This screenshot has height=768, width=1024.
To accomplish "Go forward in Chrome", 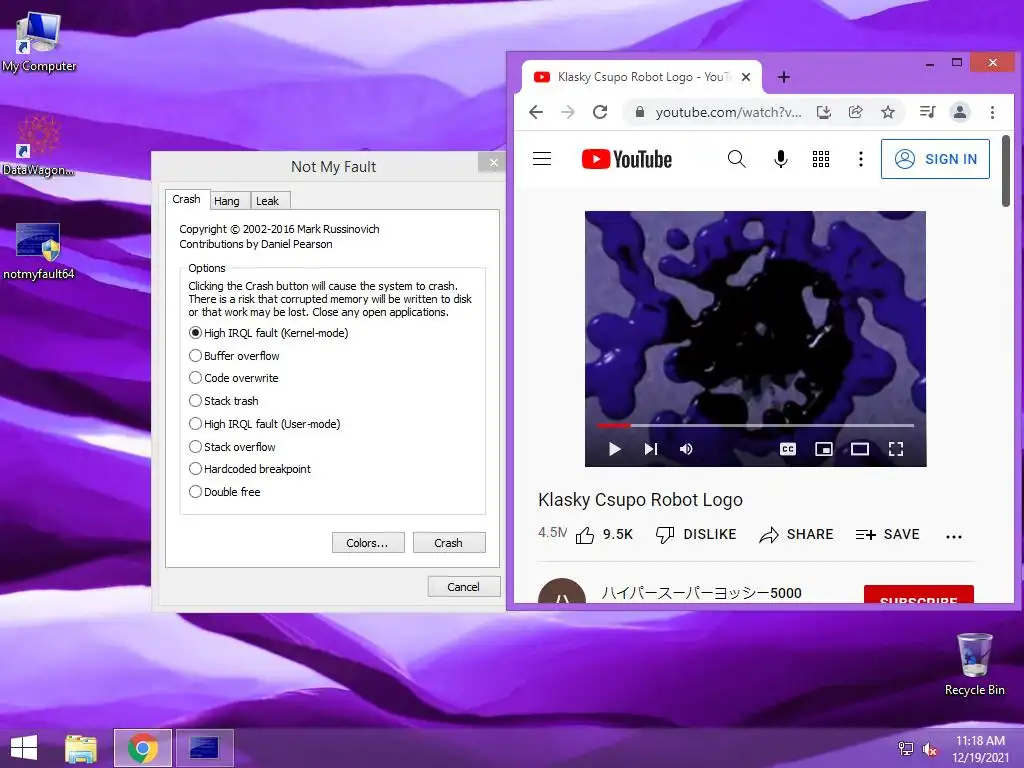I will coord(568,112).
